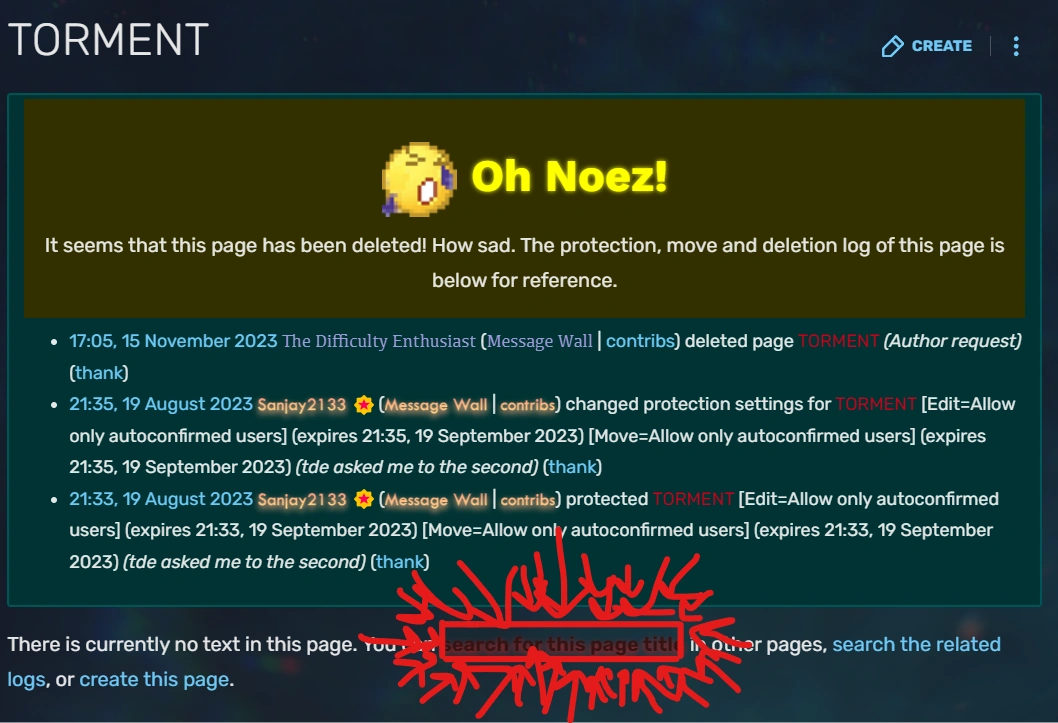Open the 21:33, 19 August 2023 timestamp link

(x=161, y=499)
